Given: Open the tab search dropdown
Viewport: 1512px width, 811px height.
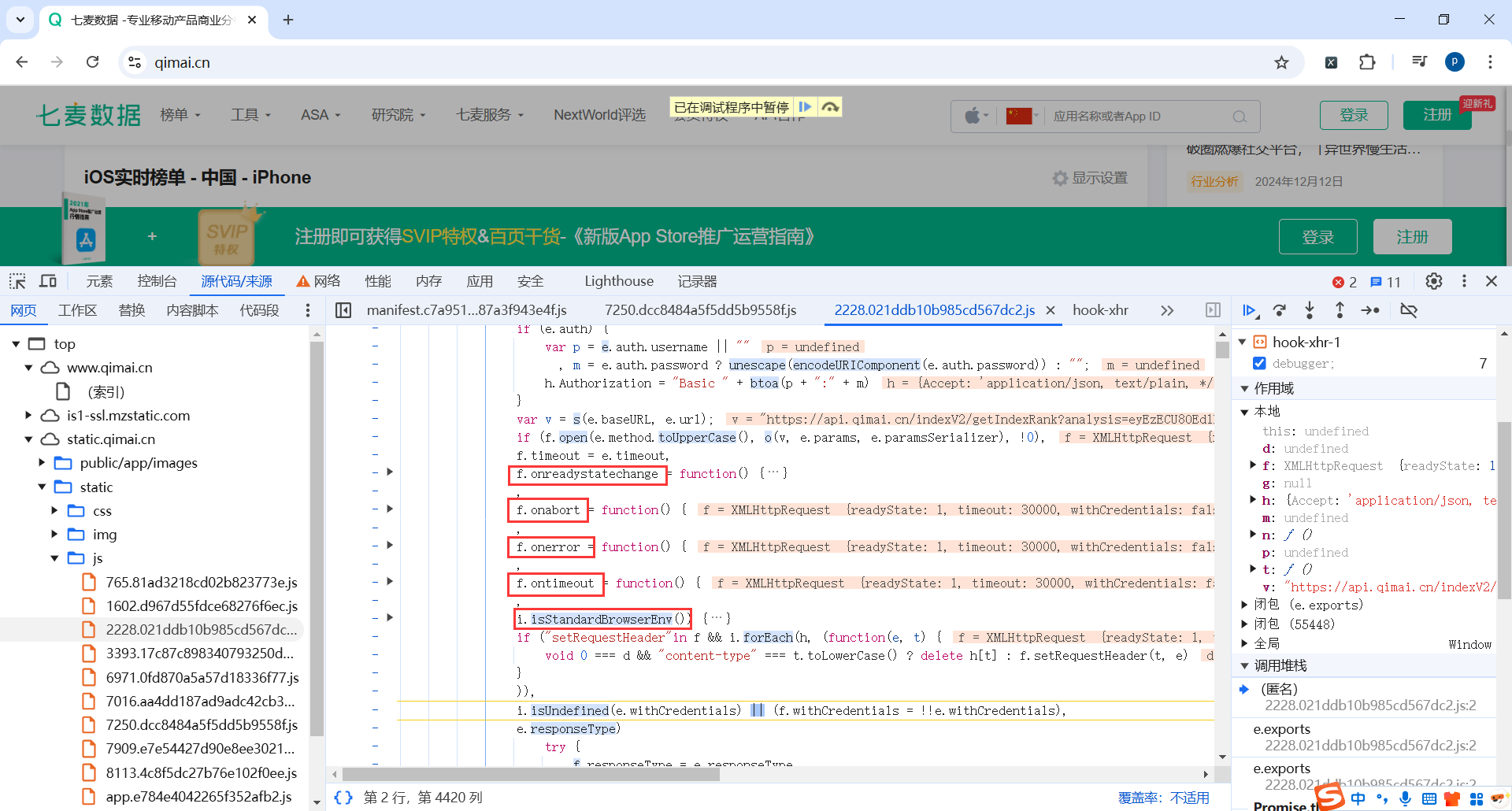Looking at the screenshot, I should click(x=20, y=20).
